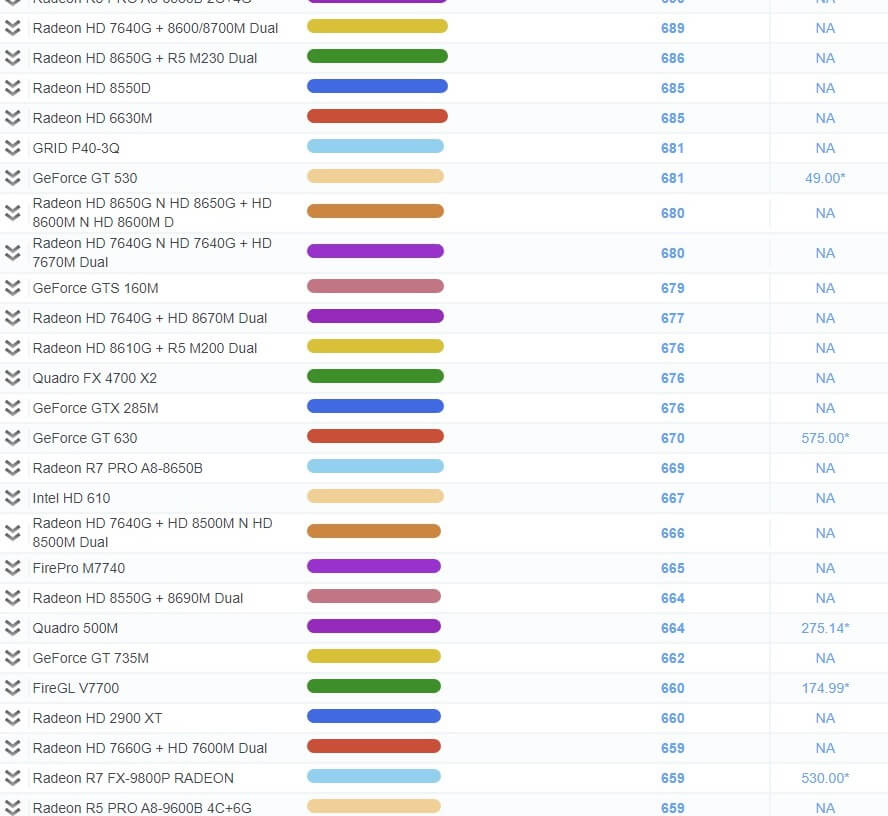Open the FireGL V7700 link
The image size is (888, 816).
(76, 689)
